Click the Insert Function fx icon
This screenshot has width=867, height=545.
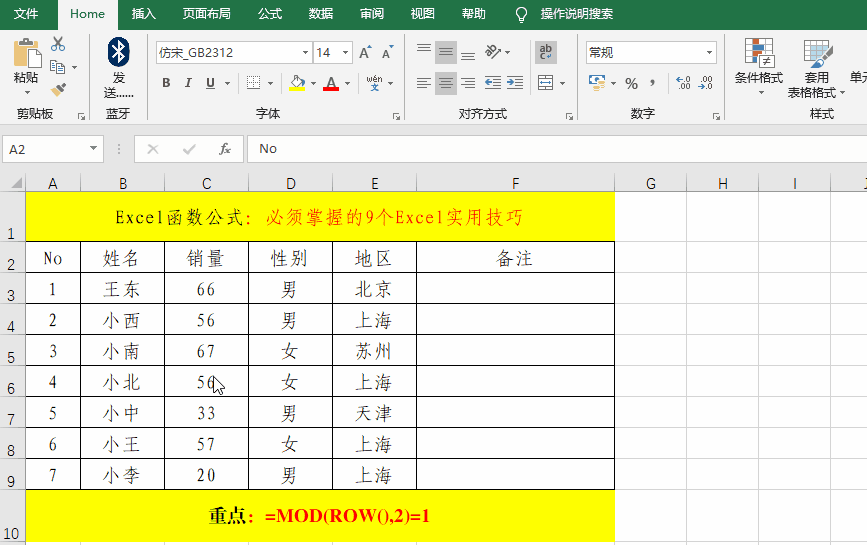[x=225, y=149]
